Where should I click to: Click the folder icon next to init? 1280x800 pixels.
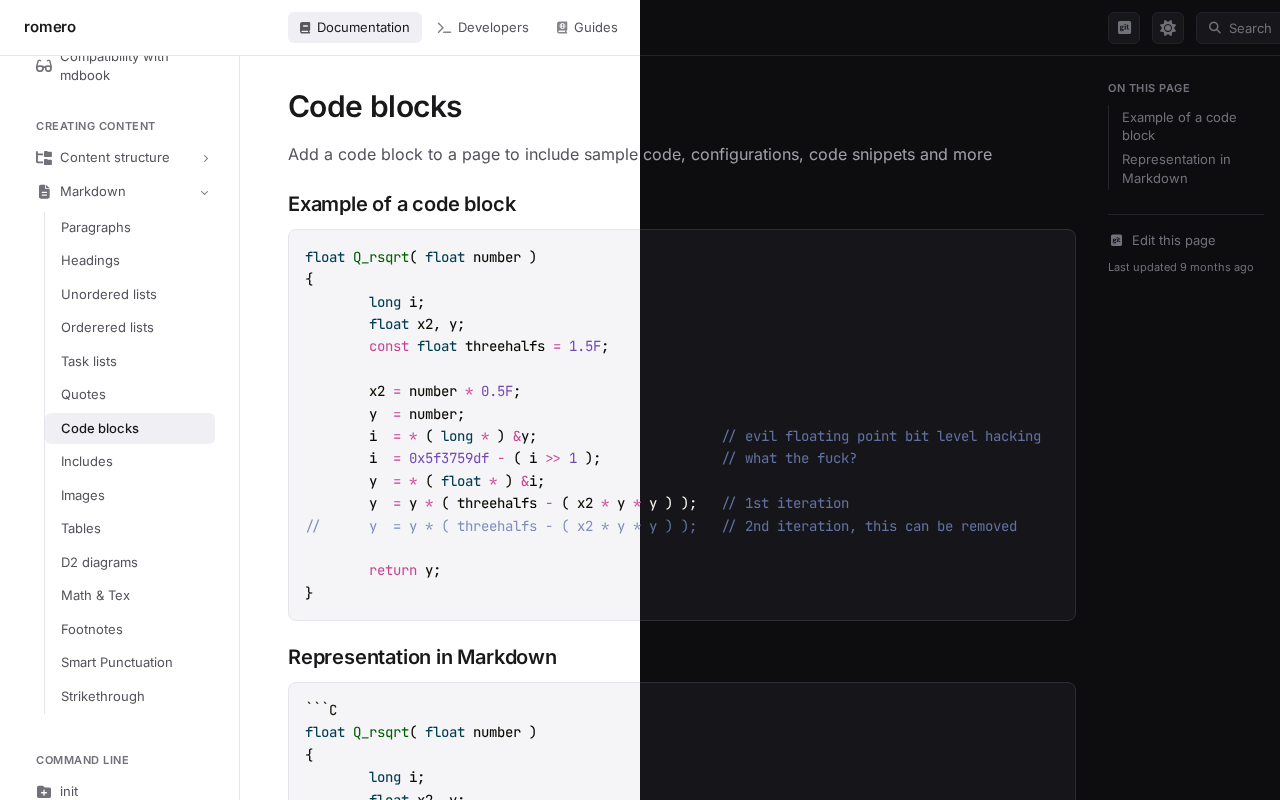(x=44, y=791)
